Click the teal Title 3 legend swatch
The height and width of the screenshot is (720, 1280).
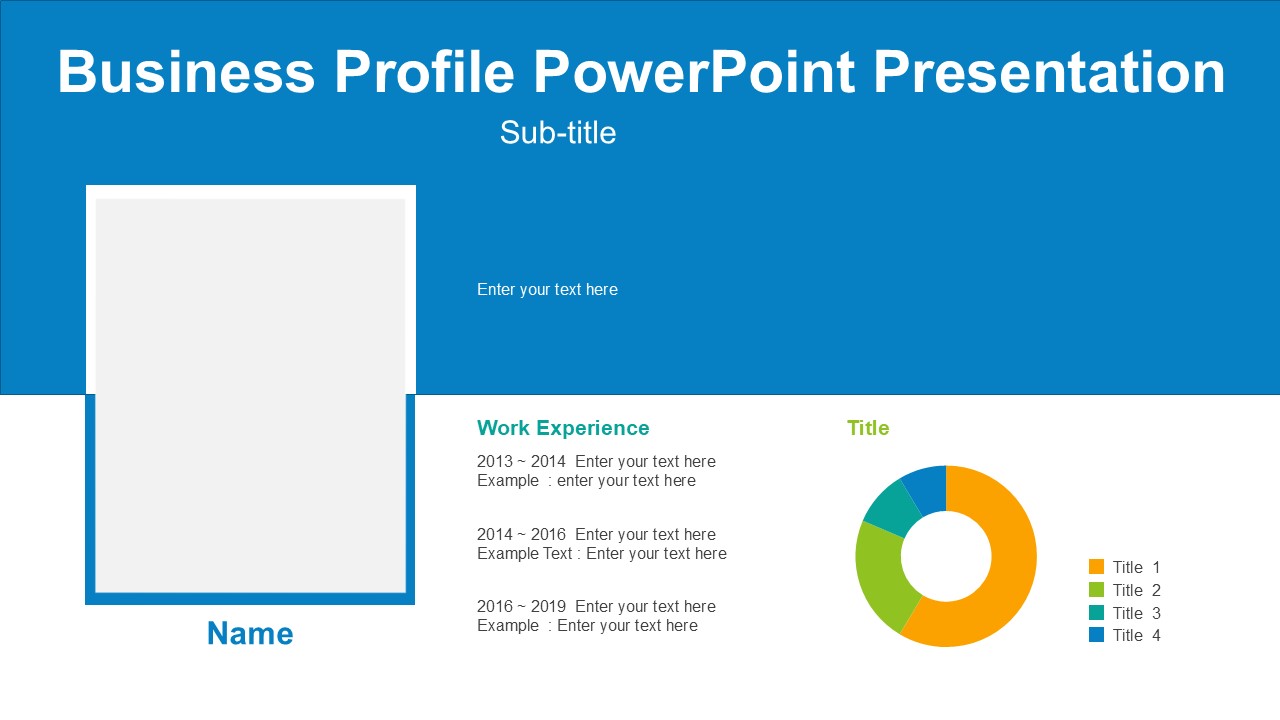click(1096, 613)
